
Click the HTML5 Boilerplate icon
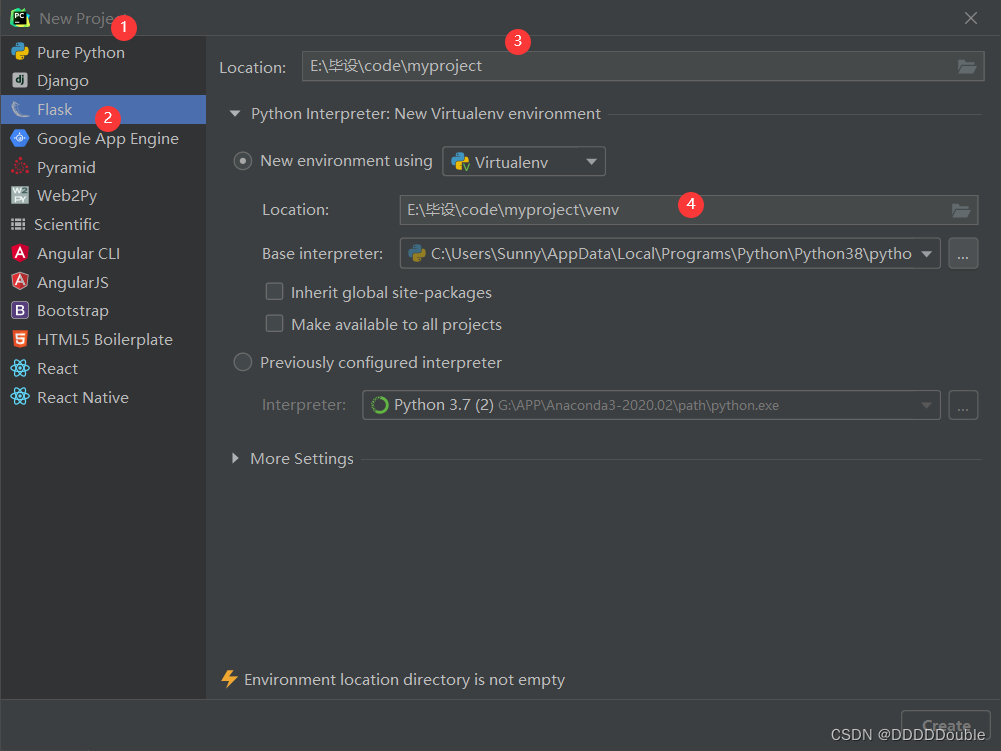click(20, 339)
